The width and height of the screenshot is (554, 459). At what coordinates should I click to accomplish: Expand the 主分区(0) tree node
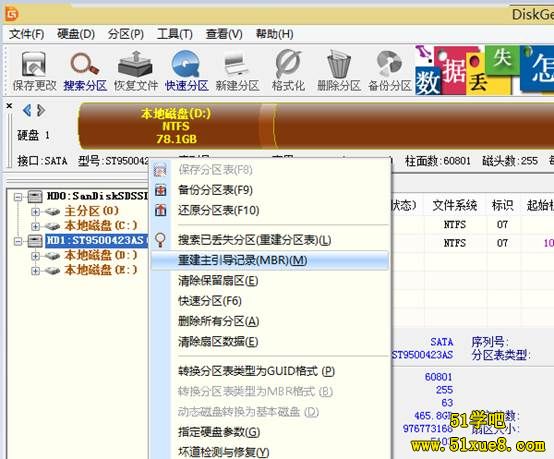(35, 212)
